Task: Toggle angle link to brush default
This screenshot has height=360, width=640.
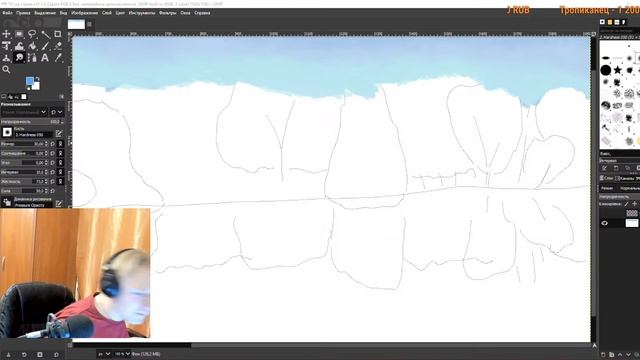Action: click(x=60, y=163)
